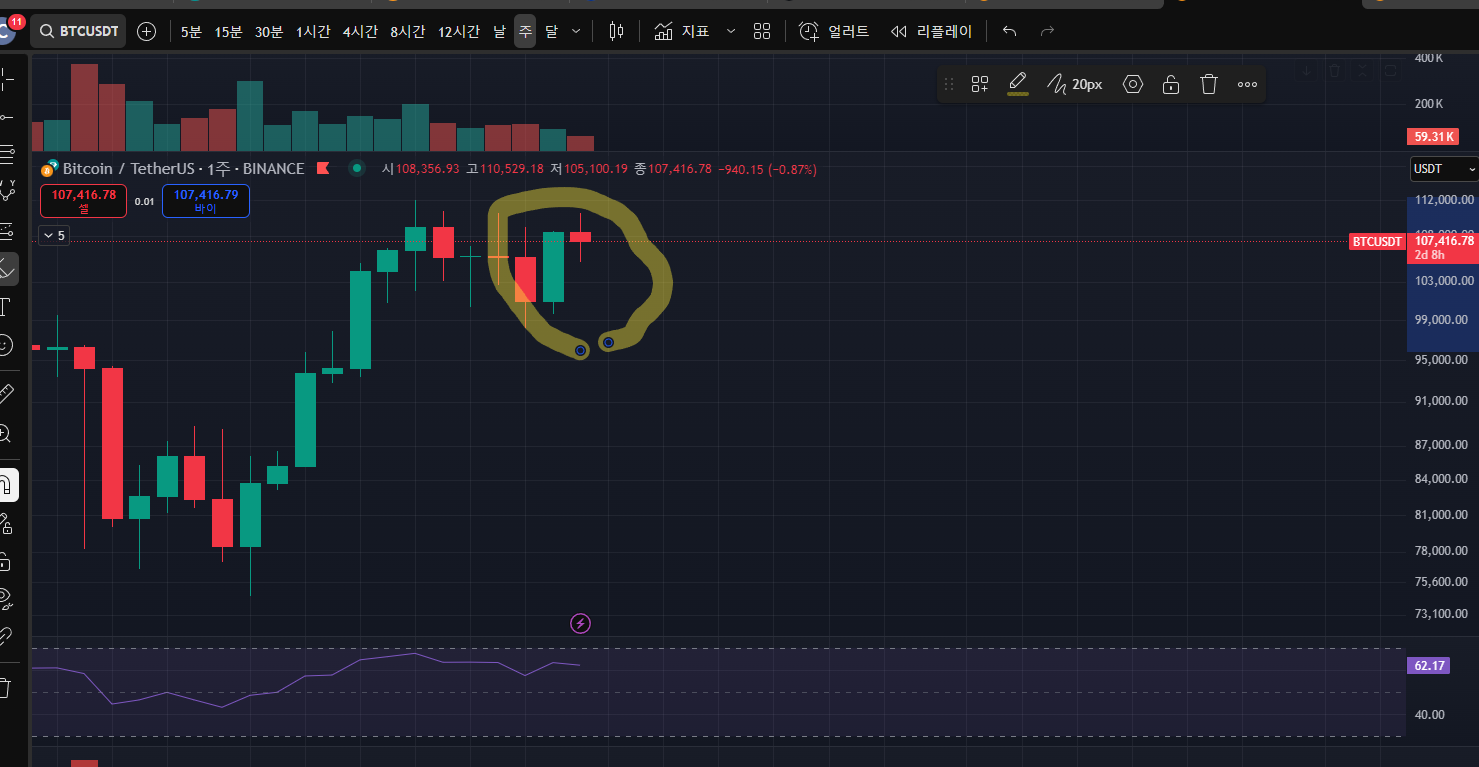The width and height of the screenshot is (1479, 767).
Task: Switch to the 1시간 timeframe
Action: click(x=313, y=31)
